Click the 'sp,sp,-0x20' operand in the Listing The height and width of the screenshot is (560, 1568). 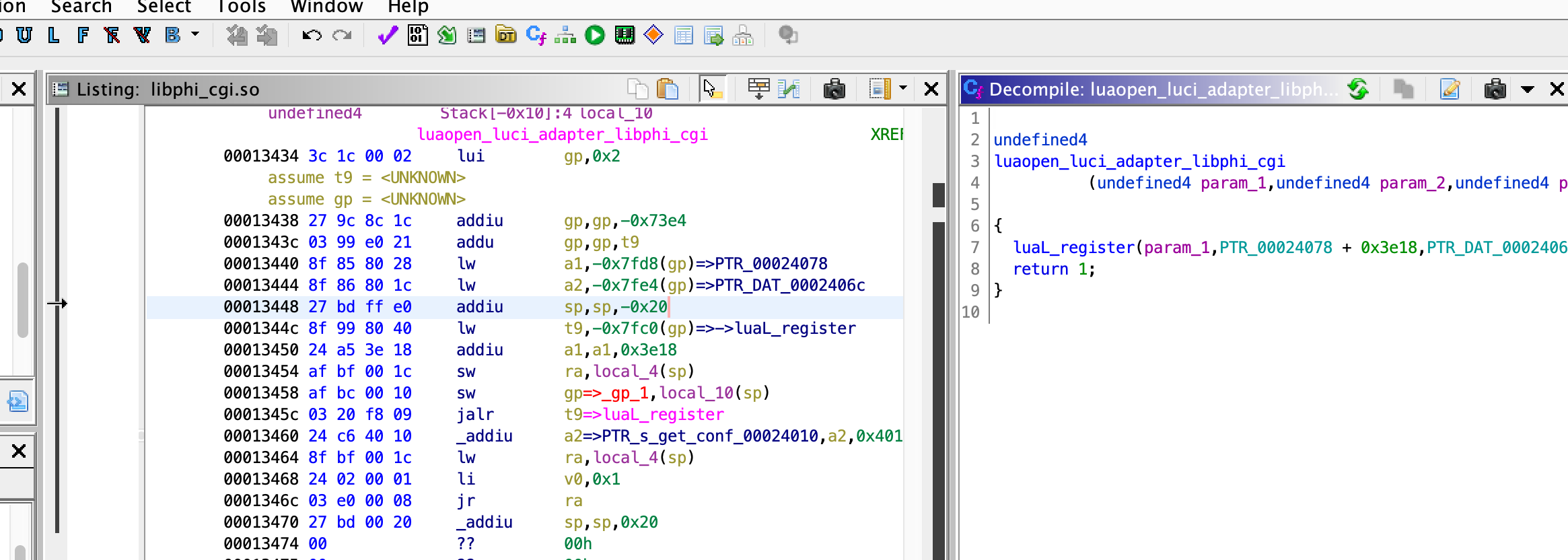tap(616, 307)
